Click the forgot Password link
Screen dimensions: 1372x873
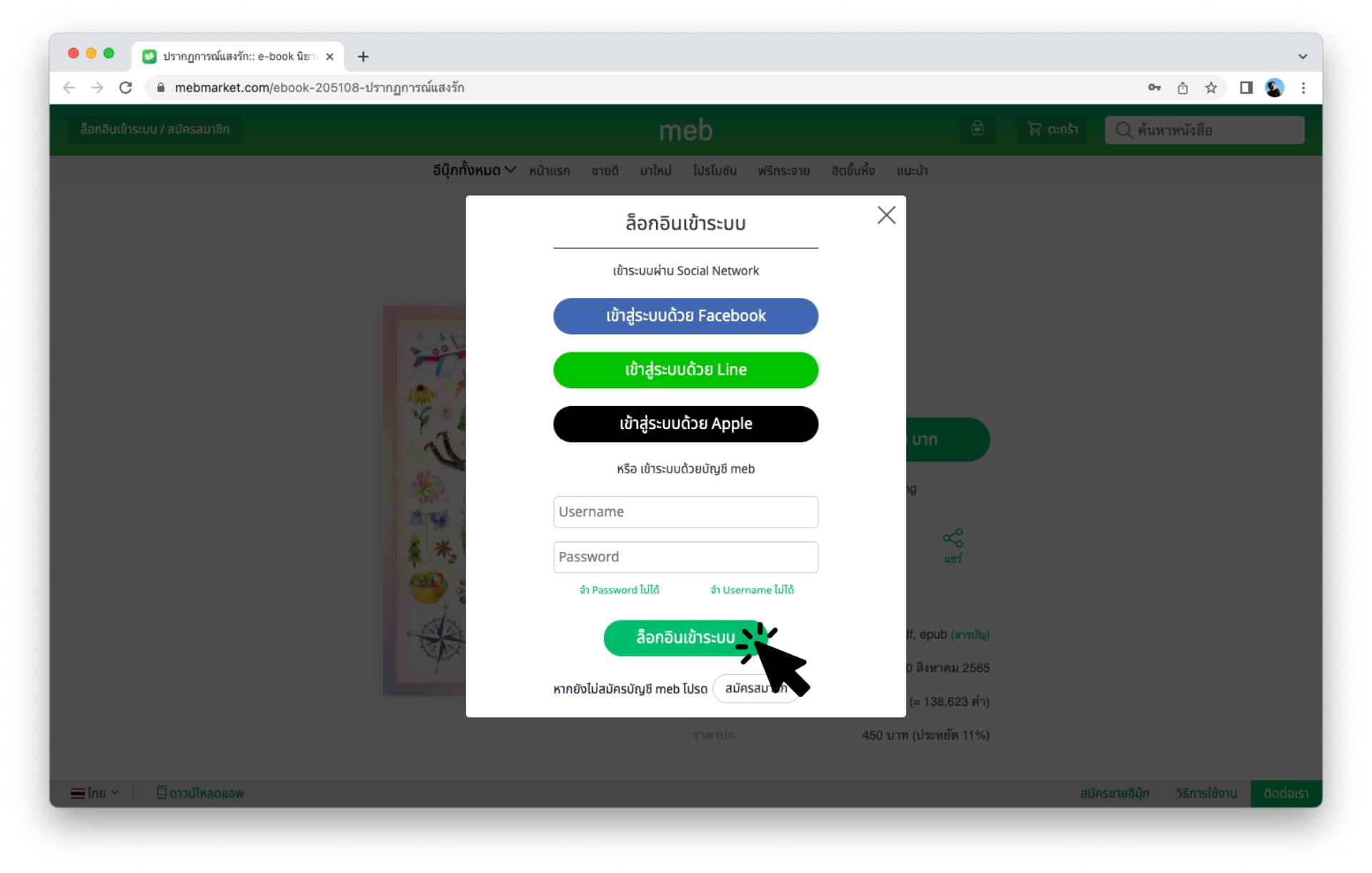[x=619, y=590]
